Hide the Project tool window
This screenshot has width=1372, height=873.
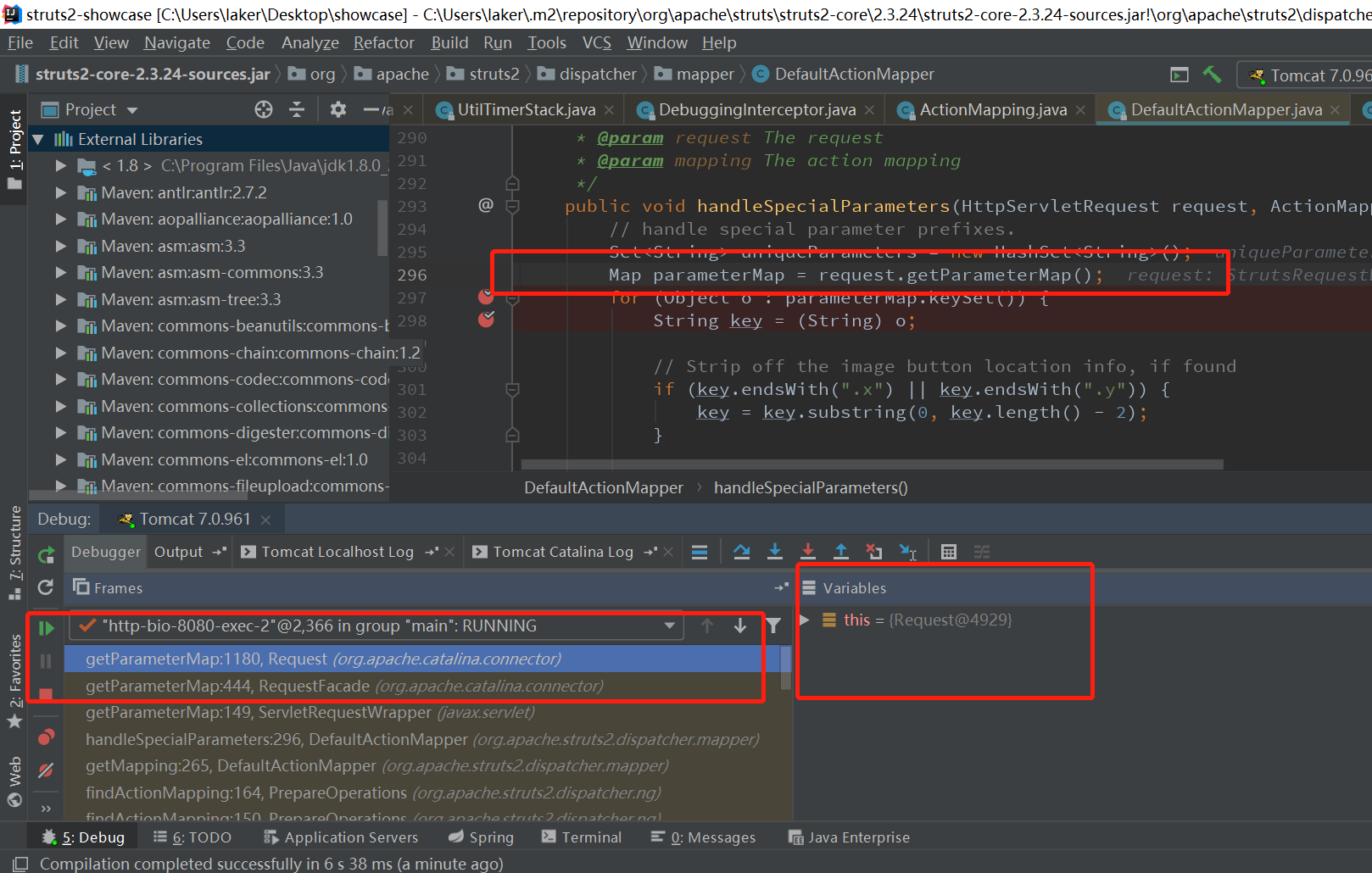tap(371, 109)
